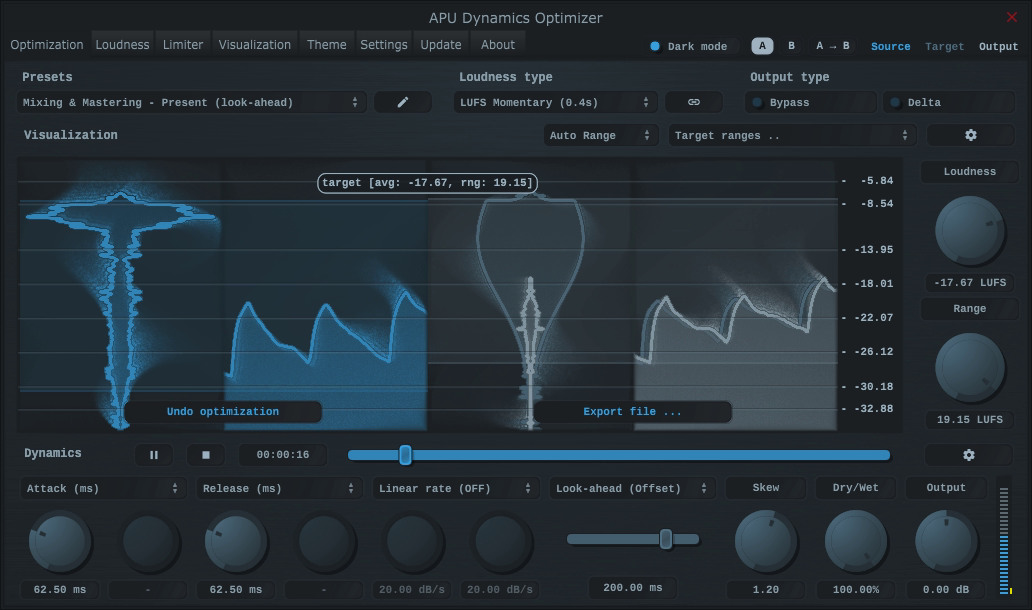Switch to Update tab
Screen dimensions: 1032x610
[x=441, y=45]
